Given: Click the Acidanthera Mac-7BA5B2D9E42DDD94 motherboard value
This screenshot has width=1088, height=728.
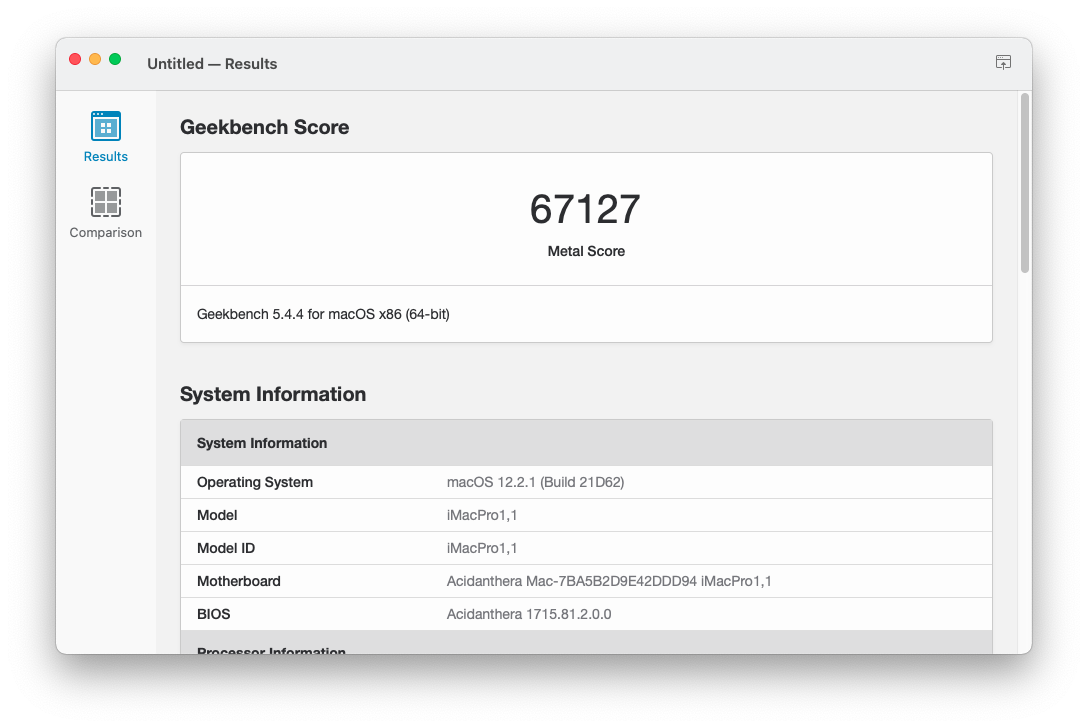Looking at the screenshot, I should tap(608, 581).
